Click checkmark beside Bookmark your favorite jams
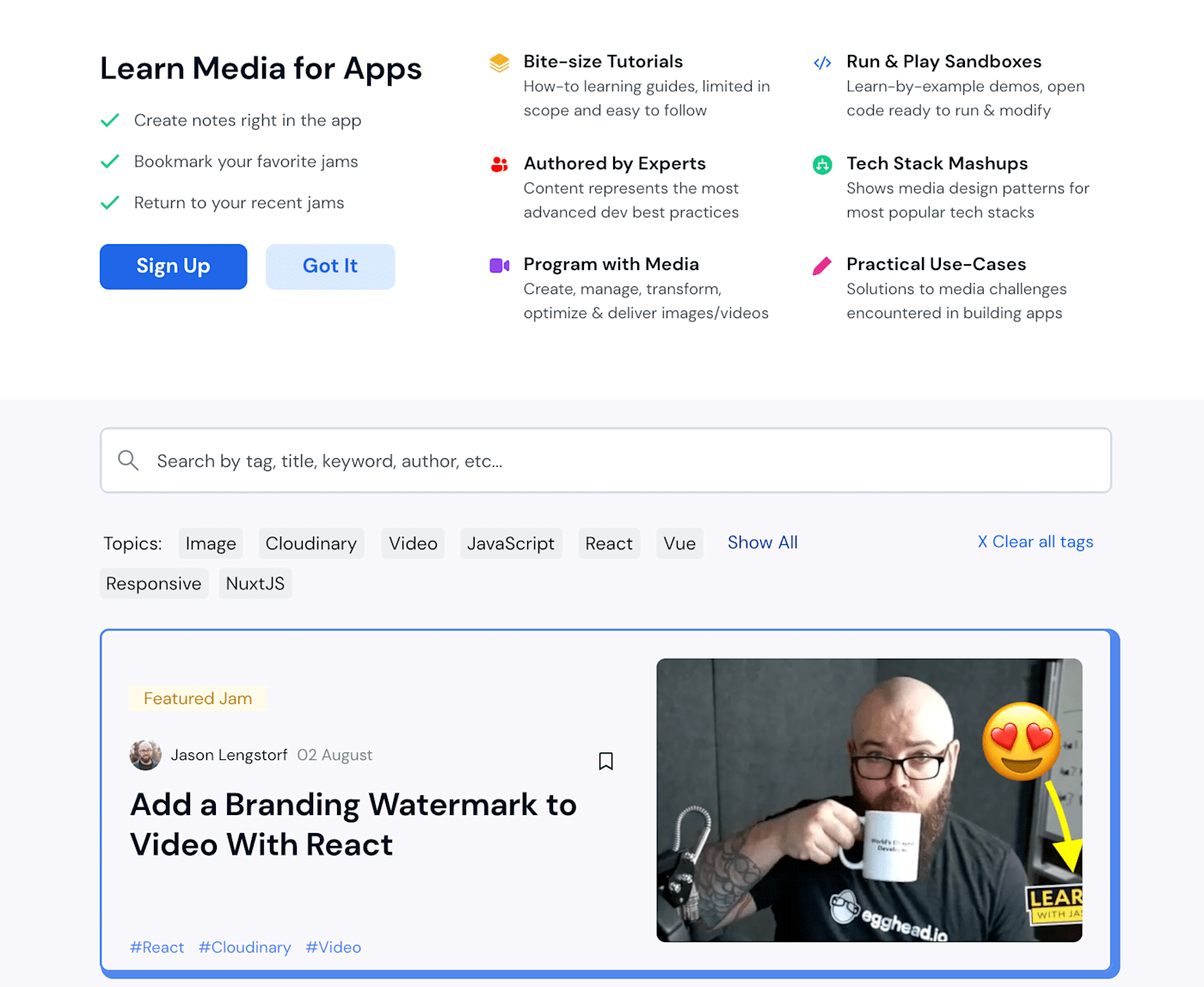Screen dimensions: 1204x987 tap(110, 162)
